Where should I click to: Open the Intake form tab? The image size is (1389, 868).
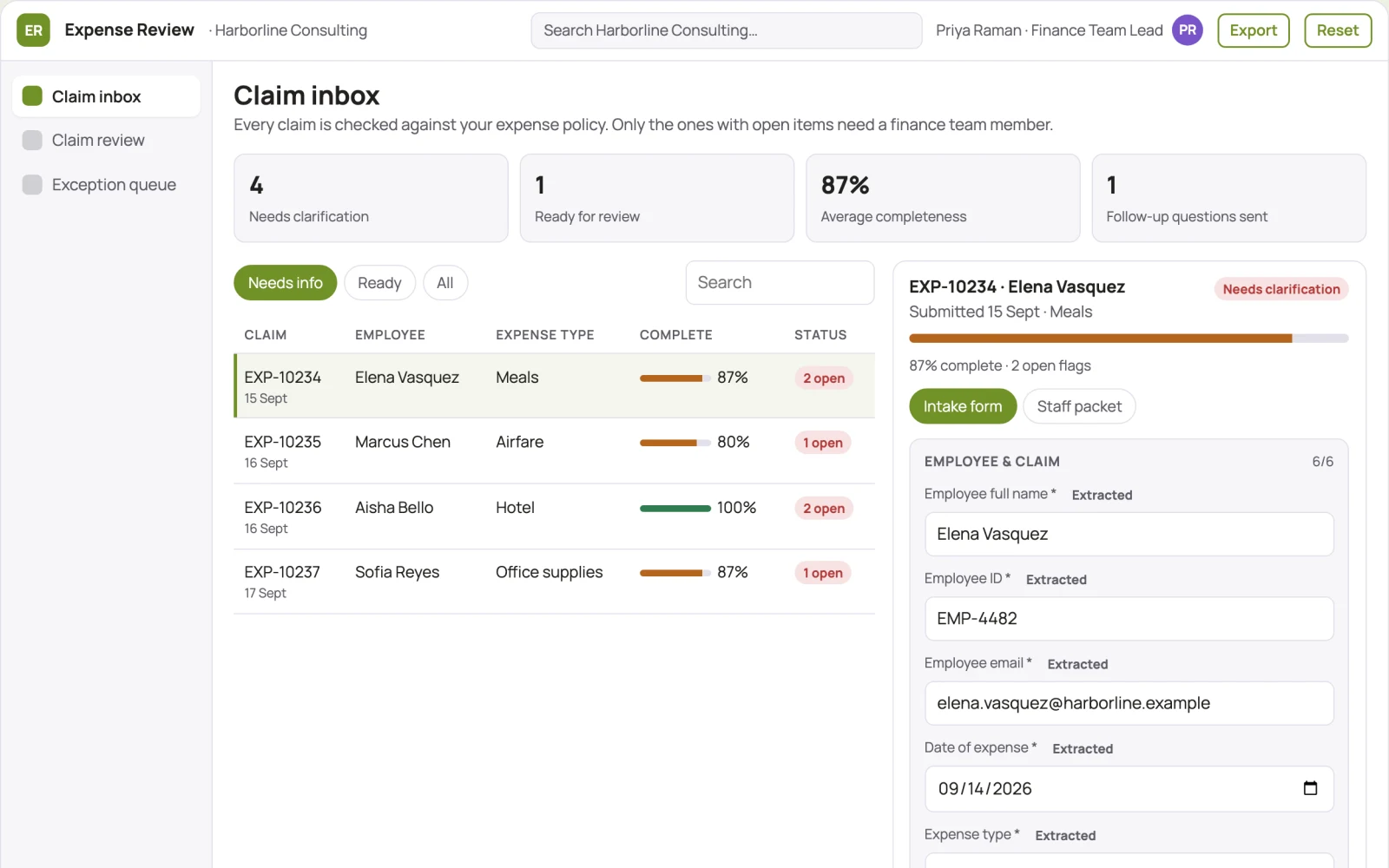(x=963, y=406)
